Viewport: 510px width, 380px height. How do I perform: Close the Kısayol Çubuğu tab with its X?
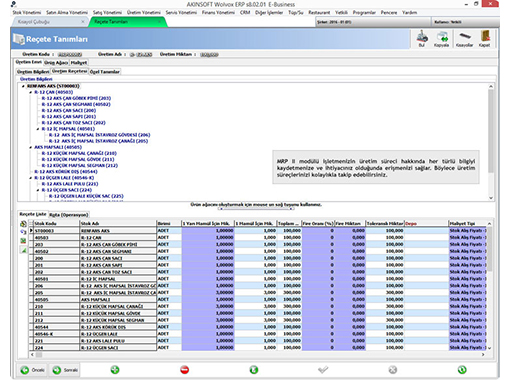[x=83, y=22]
